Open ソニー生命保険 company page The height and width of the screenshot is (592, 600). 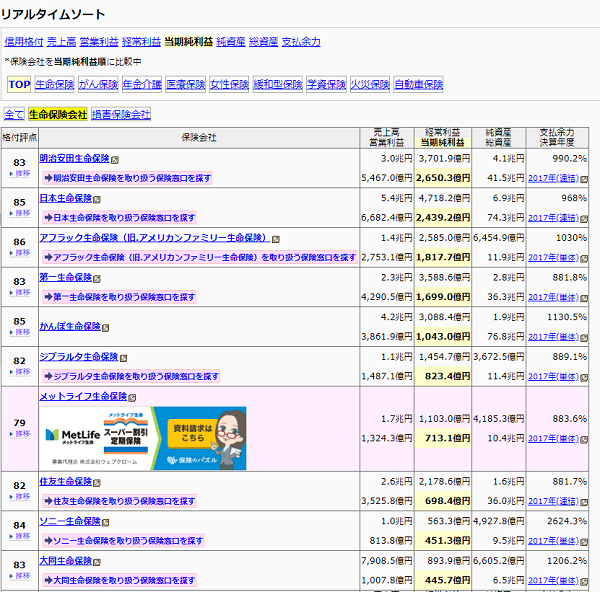pos(70,521)
